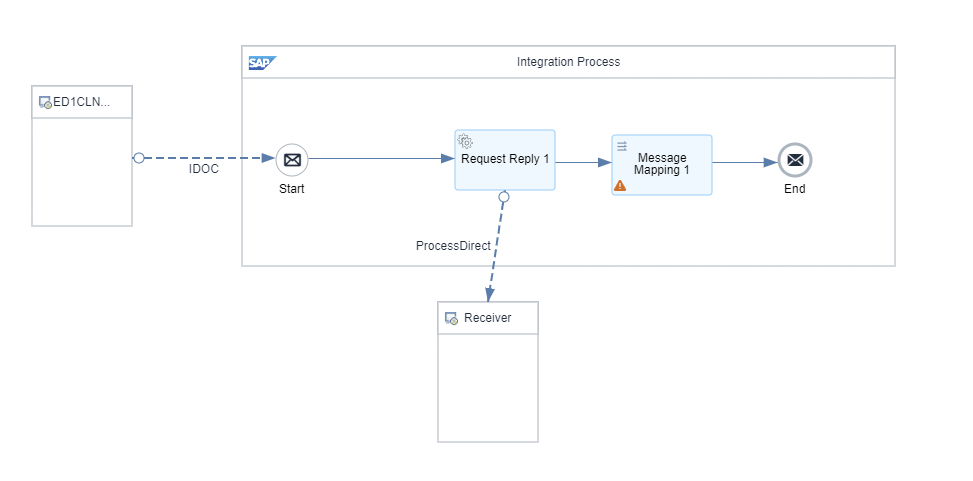Click the gear icon on Request Reply 1

(x=465, y=141)
